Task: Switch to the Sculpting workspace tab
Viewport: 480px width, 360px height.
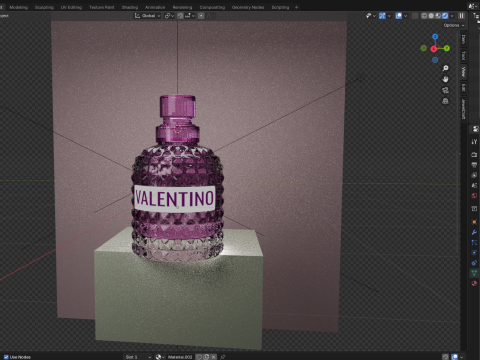Action: point(44,7)
